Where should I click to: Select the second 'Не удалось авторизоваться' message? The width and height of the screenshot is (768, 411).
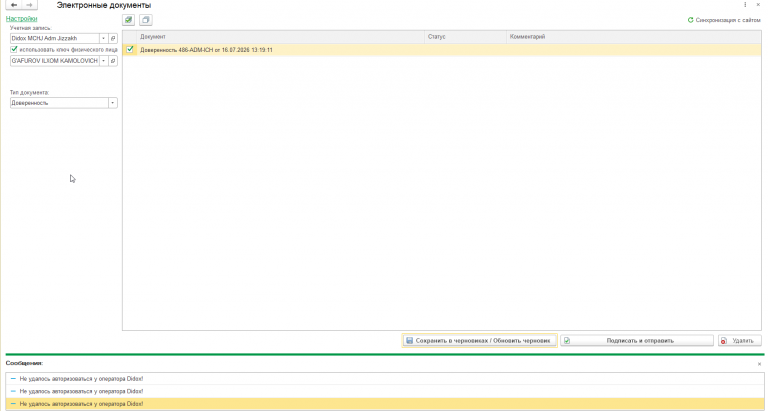(384, 391)
